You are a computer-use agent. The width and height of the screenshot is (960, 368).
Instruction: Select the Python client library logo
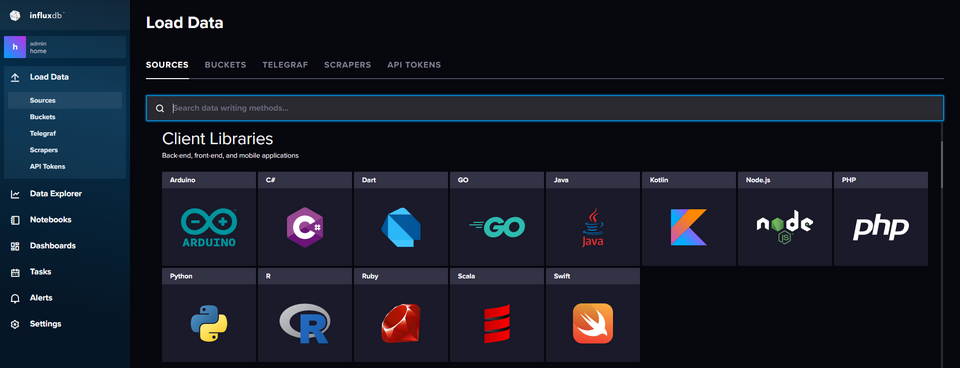[209, 323]
